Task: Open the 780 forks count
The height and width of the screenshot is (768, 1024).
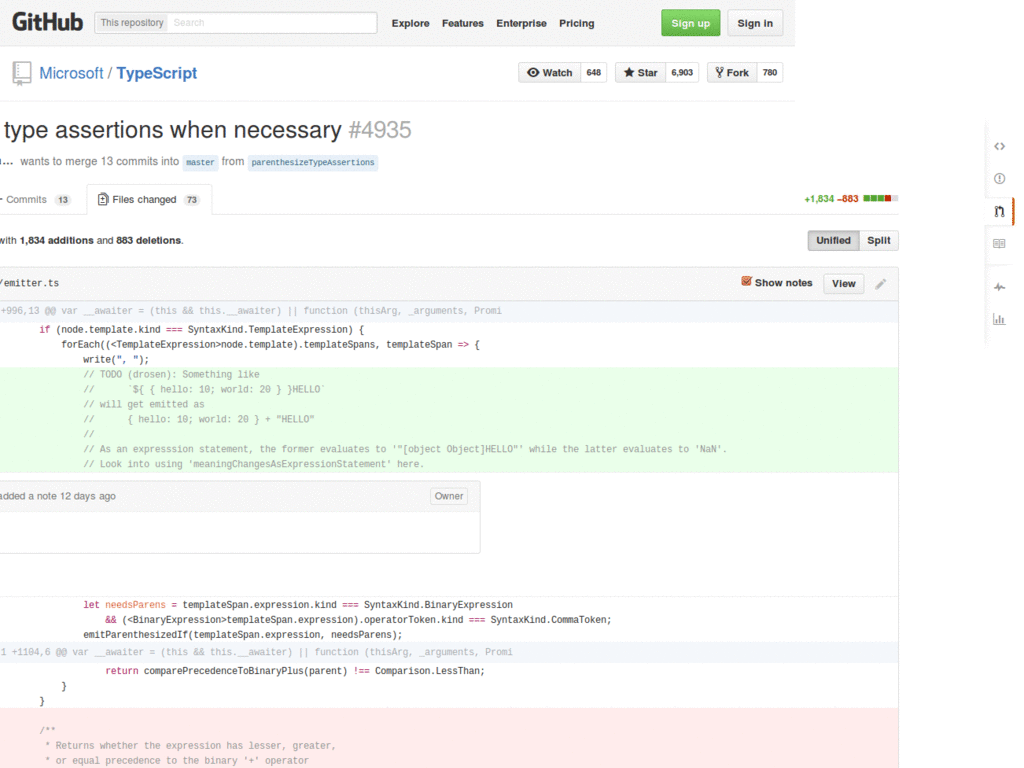Action: click(x=769, y=72)
